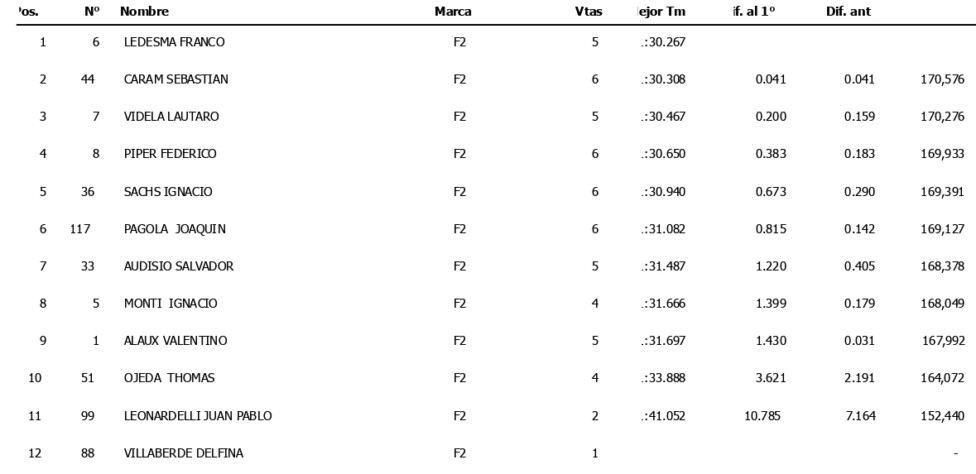Click the Marca column header

(460, 13)
